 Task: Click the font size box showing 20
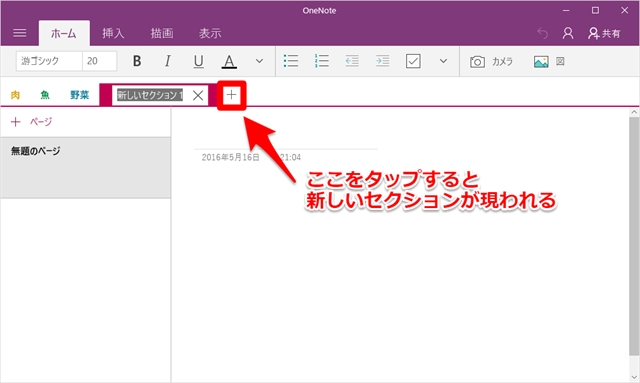click(x=100, y=61)
